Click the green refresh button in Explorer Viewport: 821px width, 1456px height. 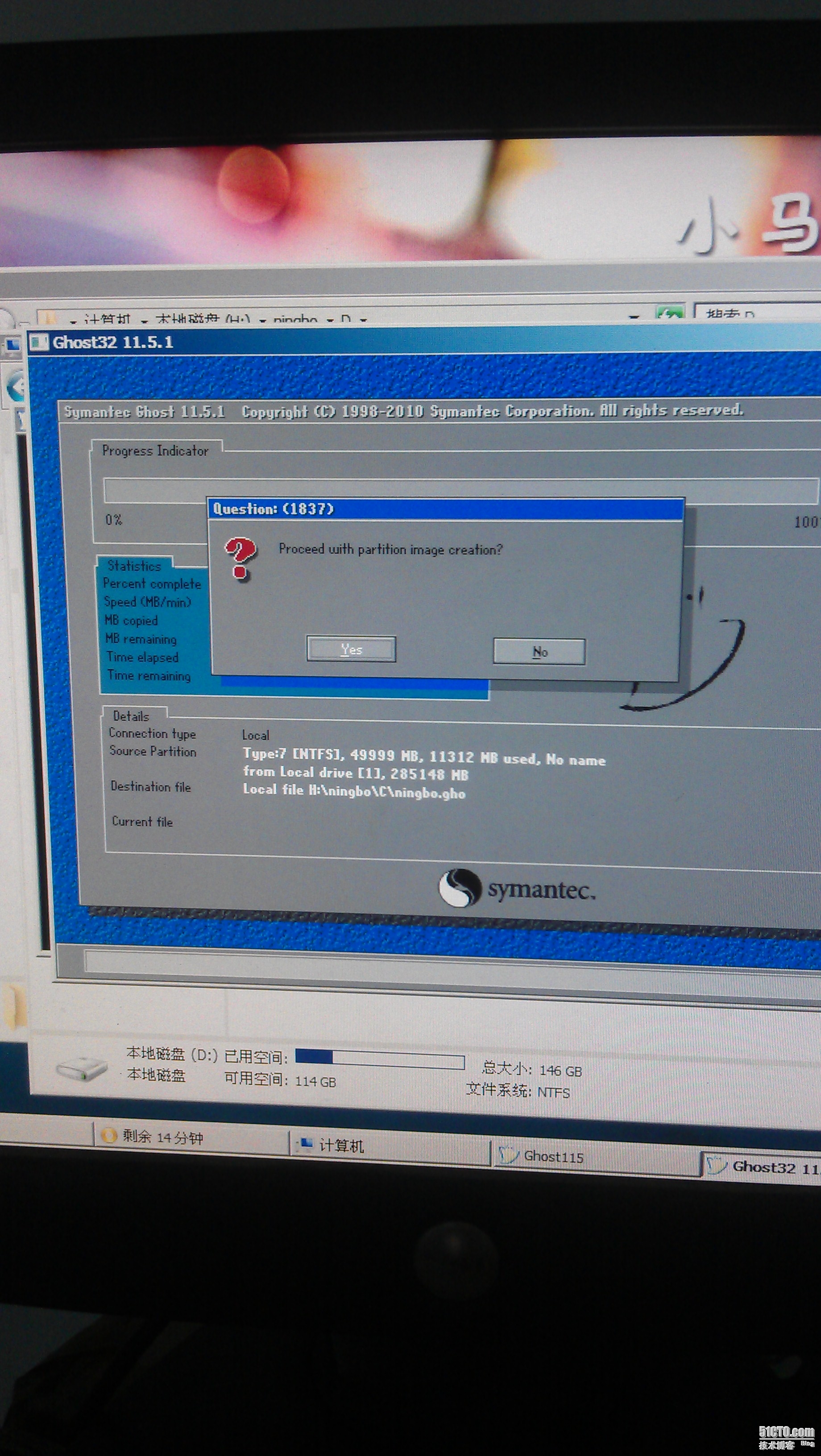point(670,313)
